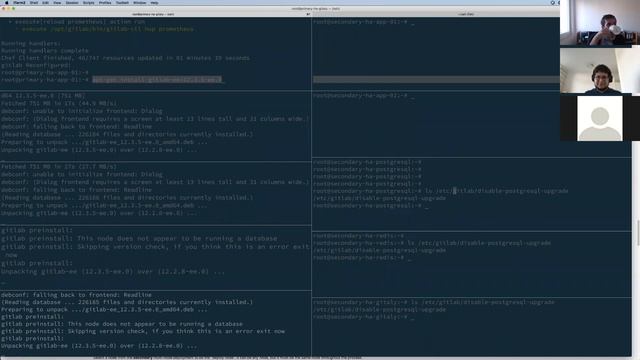Click the ls output path in the secondary-ha-gitaly pane

click(380, 309)
